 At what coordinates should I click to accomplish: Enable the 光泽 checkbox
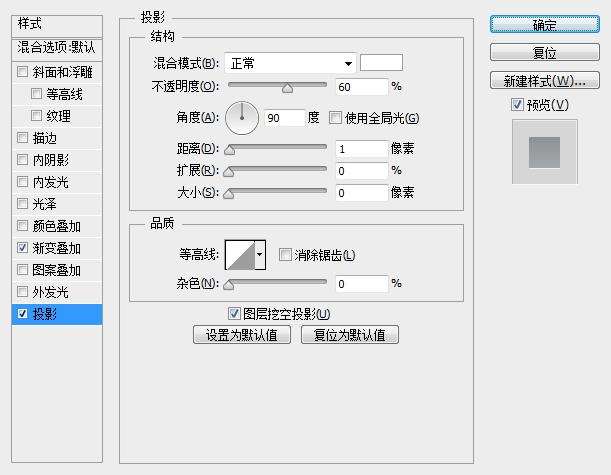pos(23,203)
